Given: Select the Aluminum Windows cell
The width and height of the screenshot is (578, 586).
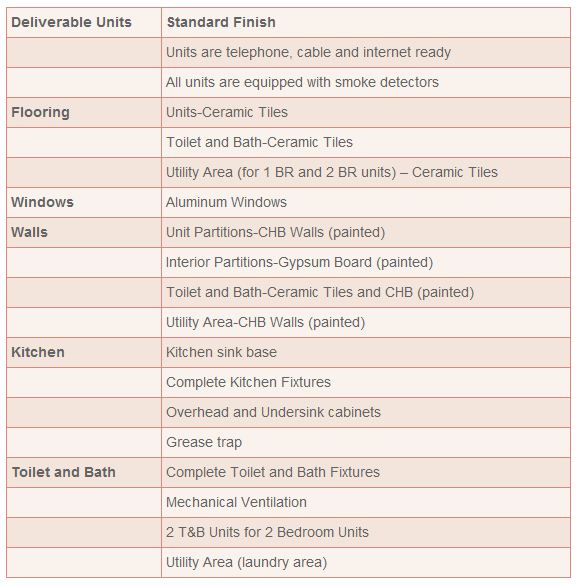Looking at the screenshot, I should point(366,203).
